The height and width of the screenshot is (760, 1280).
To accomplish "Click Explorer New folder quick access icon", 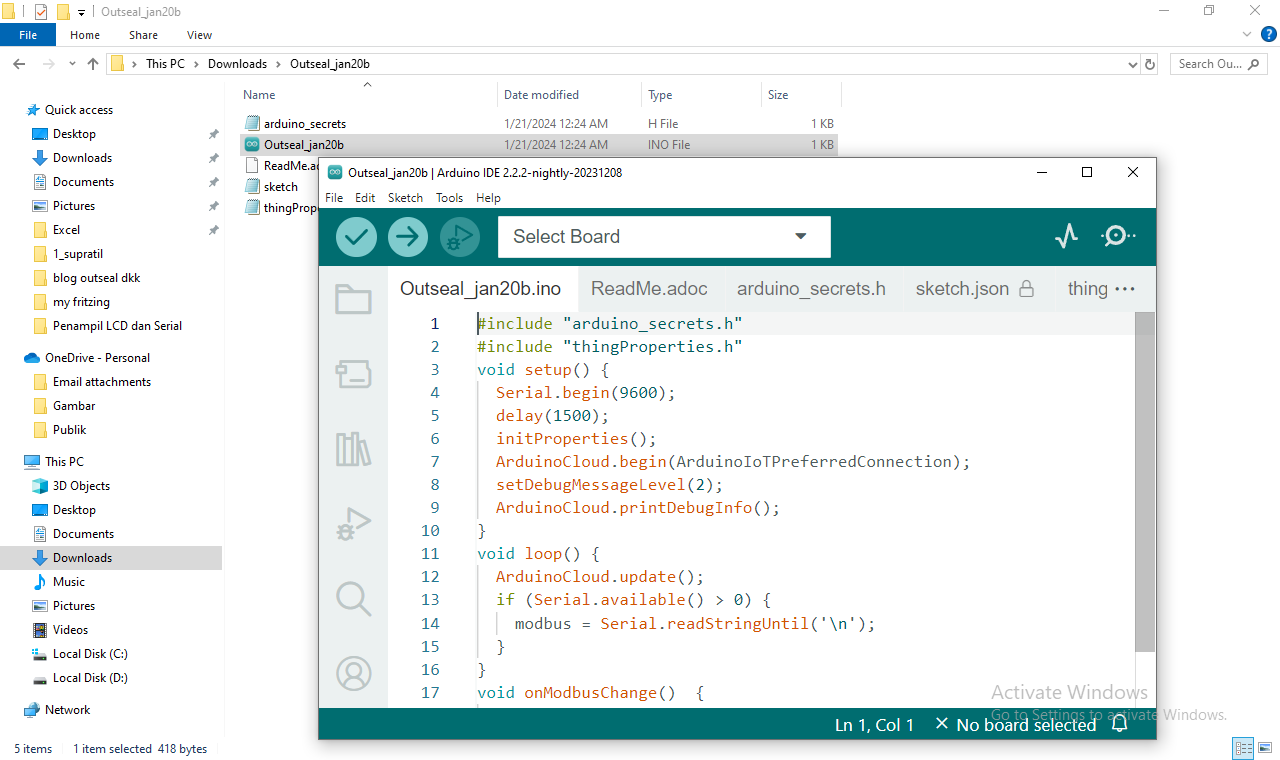I will coord(63,12).
